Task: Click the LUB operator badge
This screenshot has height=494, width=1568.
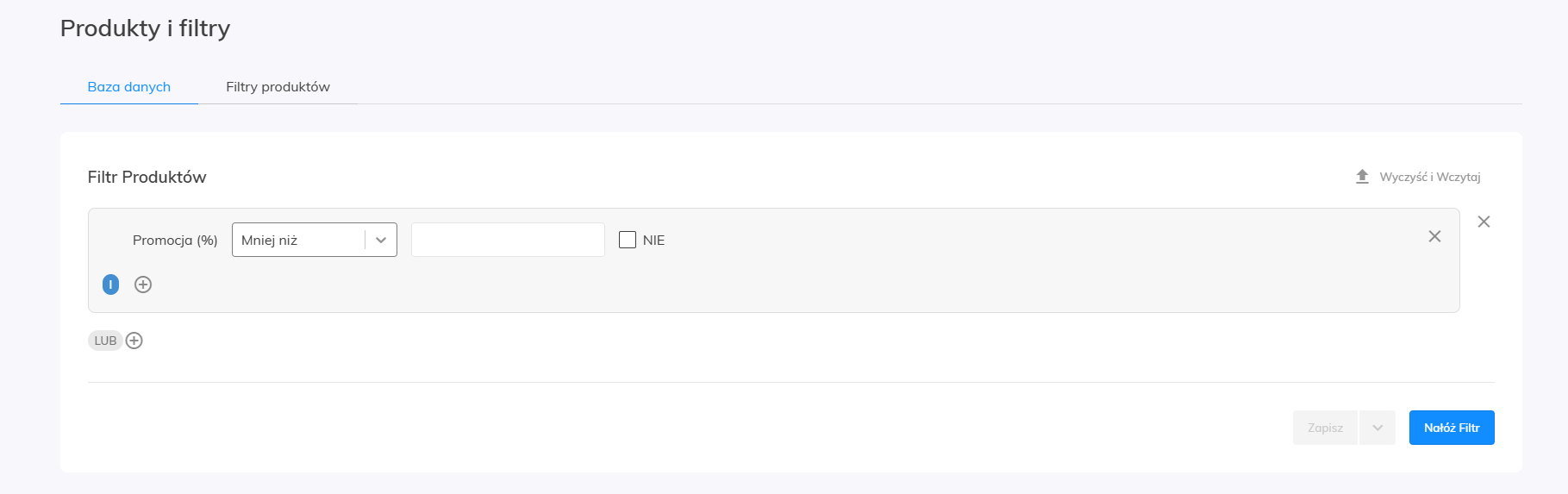Action: pyautogui.click(x=105, y=341)
